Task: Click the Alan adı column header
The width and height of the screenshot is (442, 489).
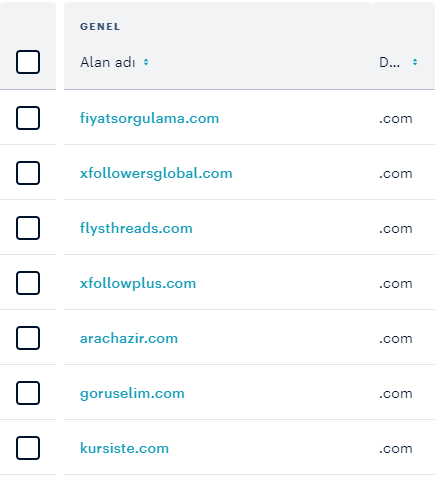Action: [107, 62]
